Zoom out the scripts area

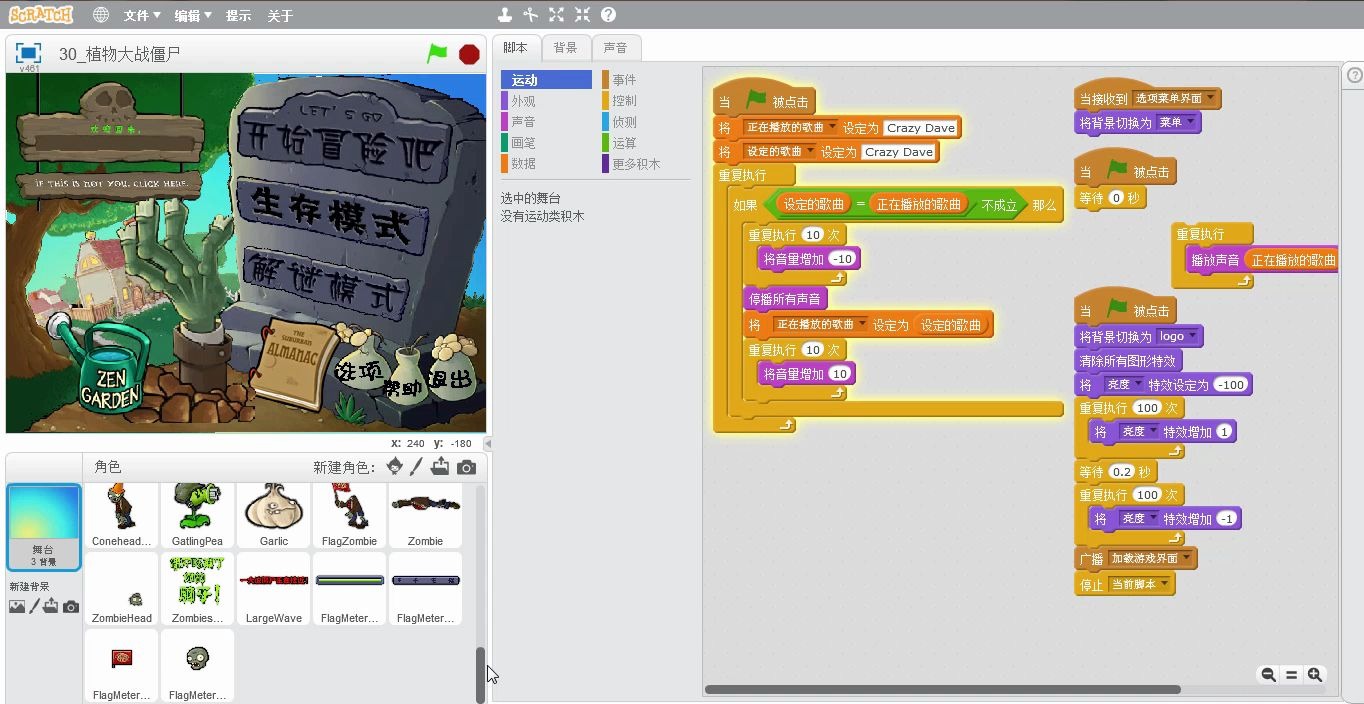pos(1268,675)
